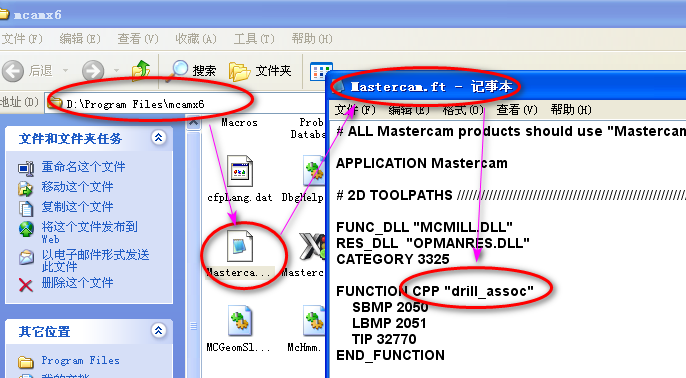Open Notepad 帮助(H) menu
686x378 pixels.
pyautogui.click(x=571, y=109)
